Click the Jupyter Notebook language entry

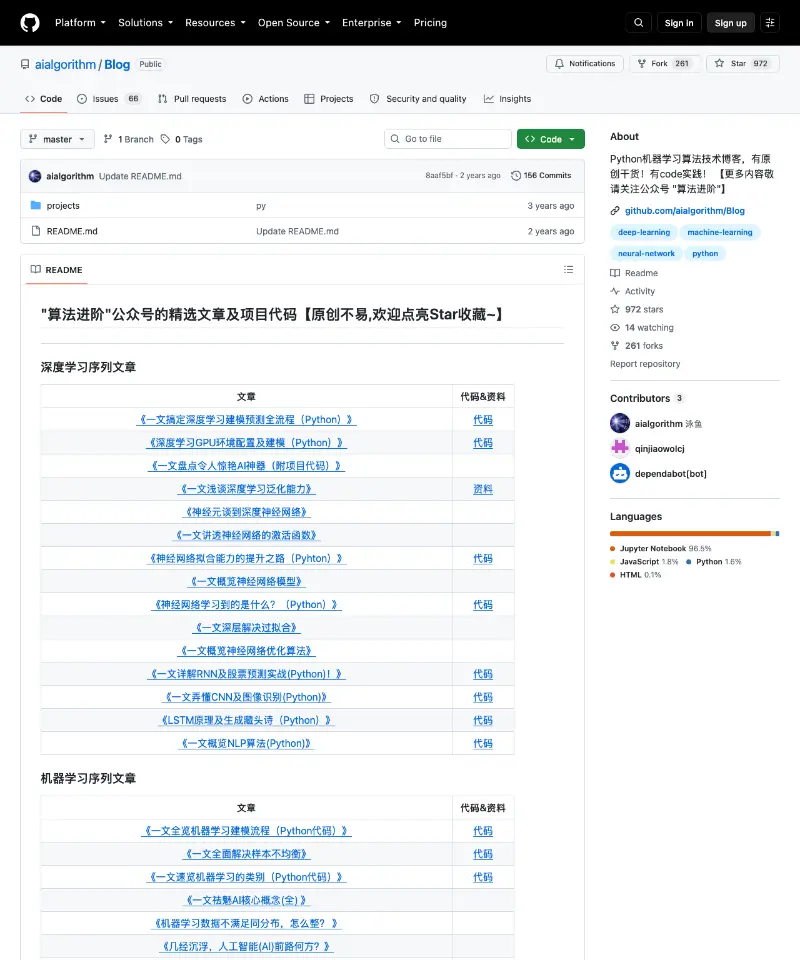[661, 549]
